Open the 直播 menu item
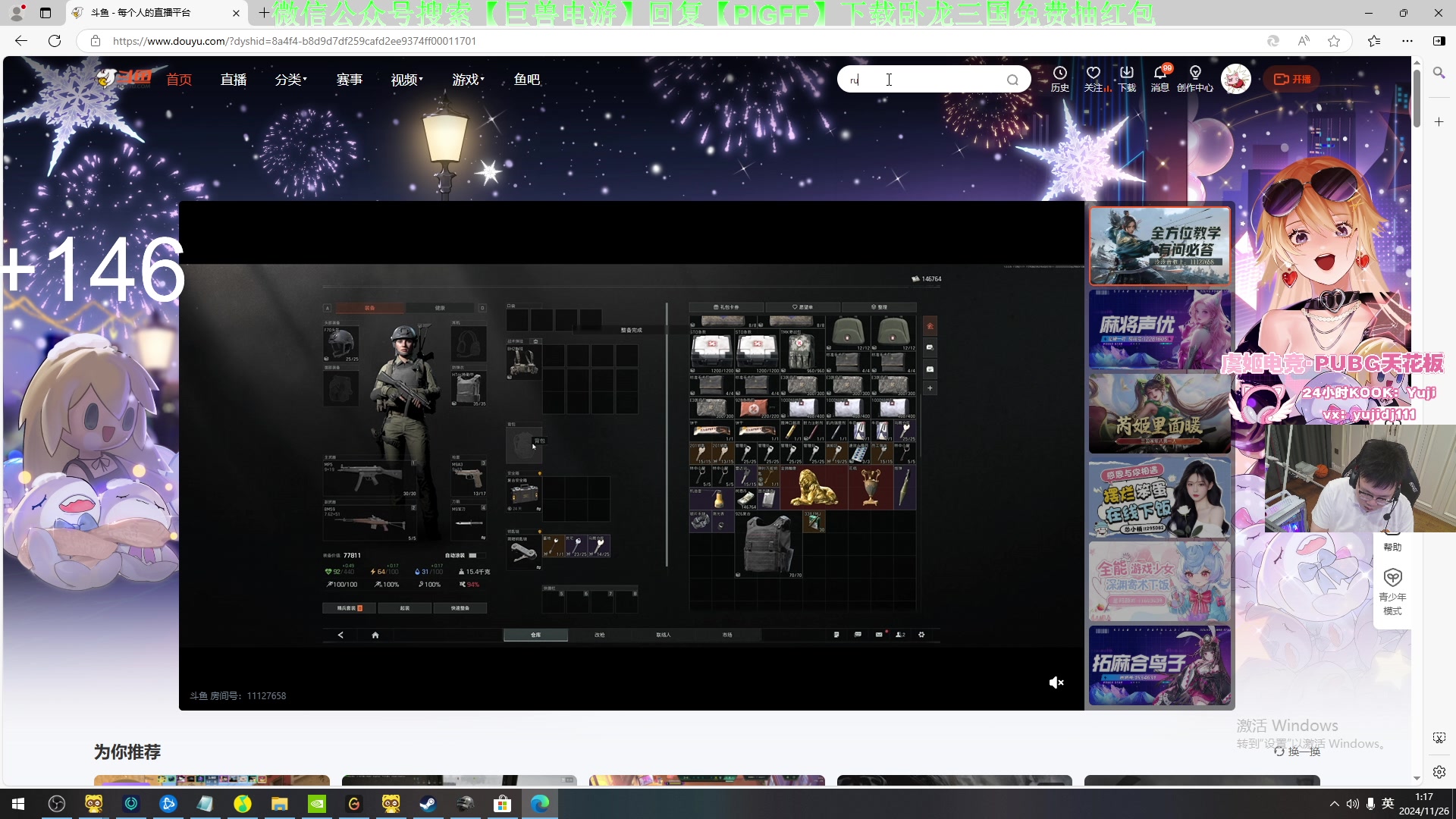The image size is (1456, 819). click(x=234, y=80)
